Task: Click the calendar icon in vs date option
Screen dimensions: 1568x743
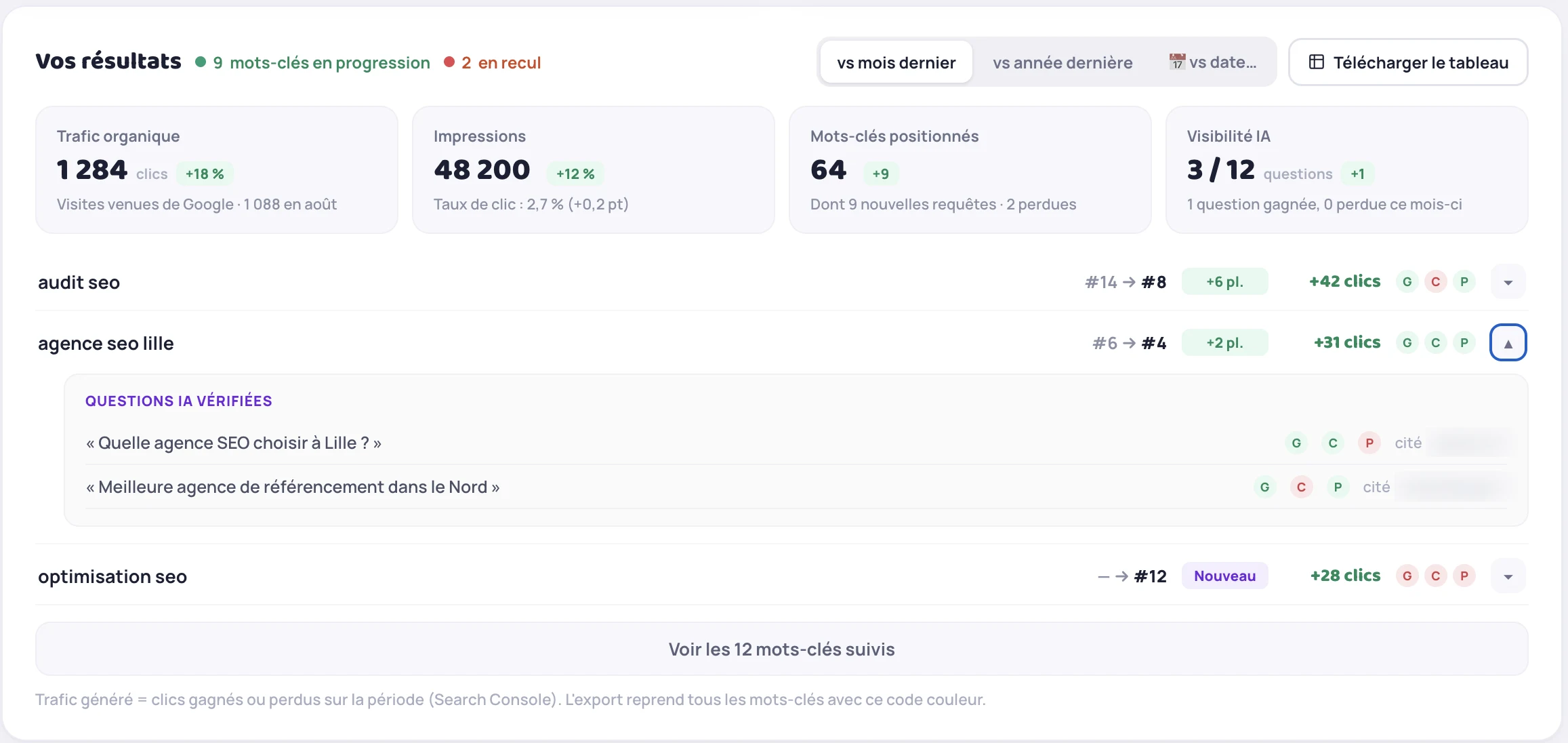Action: [x=1177, y=62]
